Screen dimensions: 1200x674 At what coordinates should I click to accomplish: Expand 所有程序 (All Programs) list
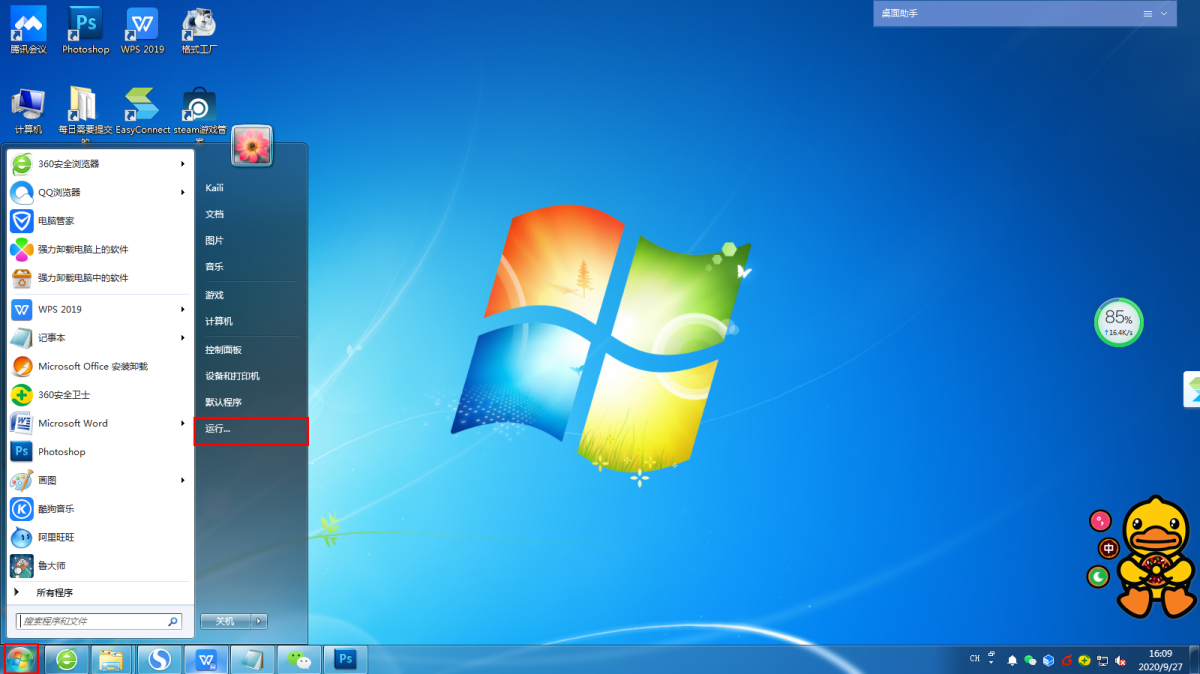pos(54,592)
